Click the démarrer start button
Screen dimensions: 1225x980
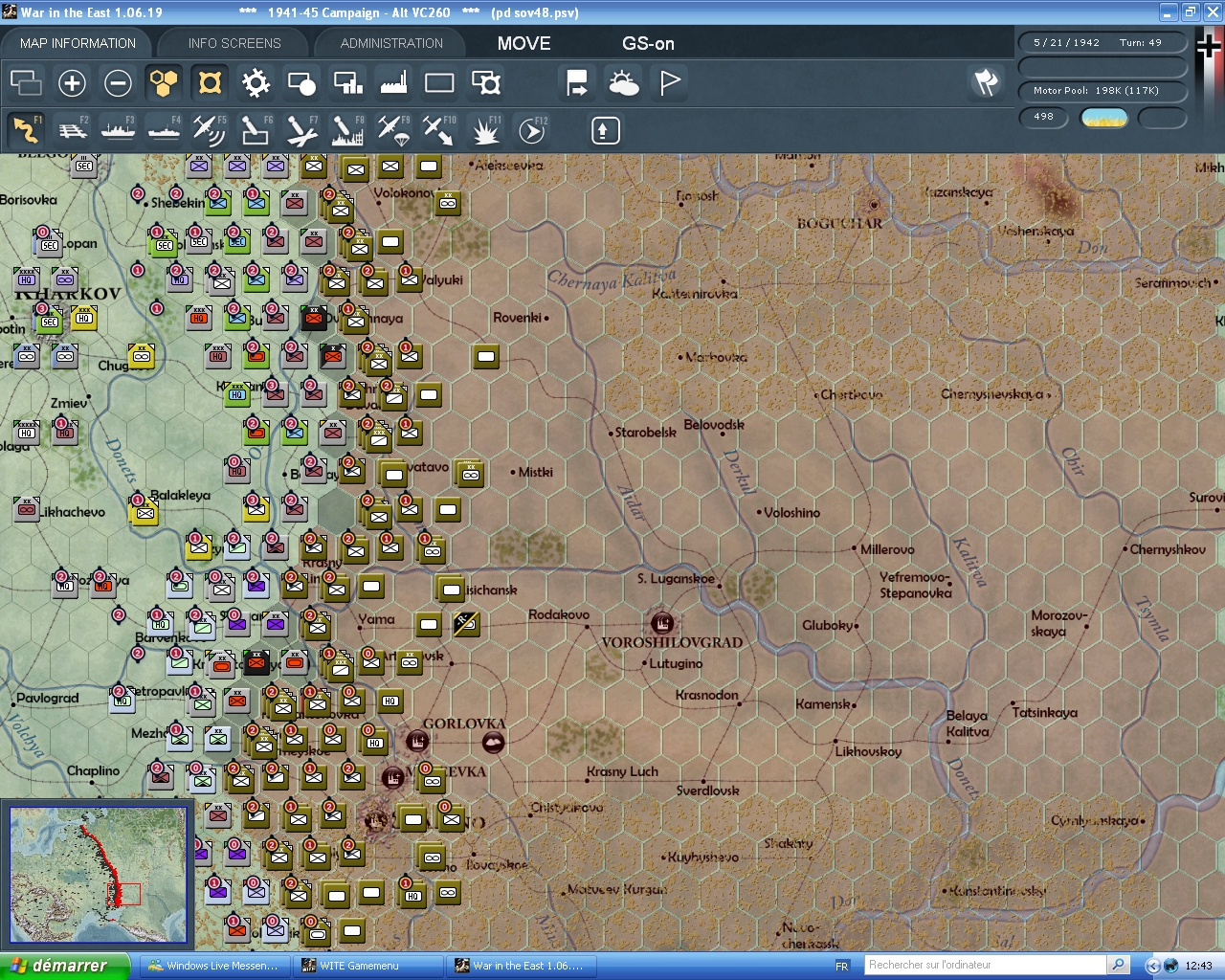point(57,965)
